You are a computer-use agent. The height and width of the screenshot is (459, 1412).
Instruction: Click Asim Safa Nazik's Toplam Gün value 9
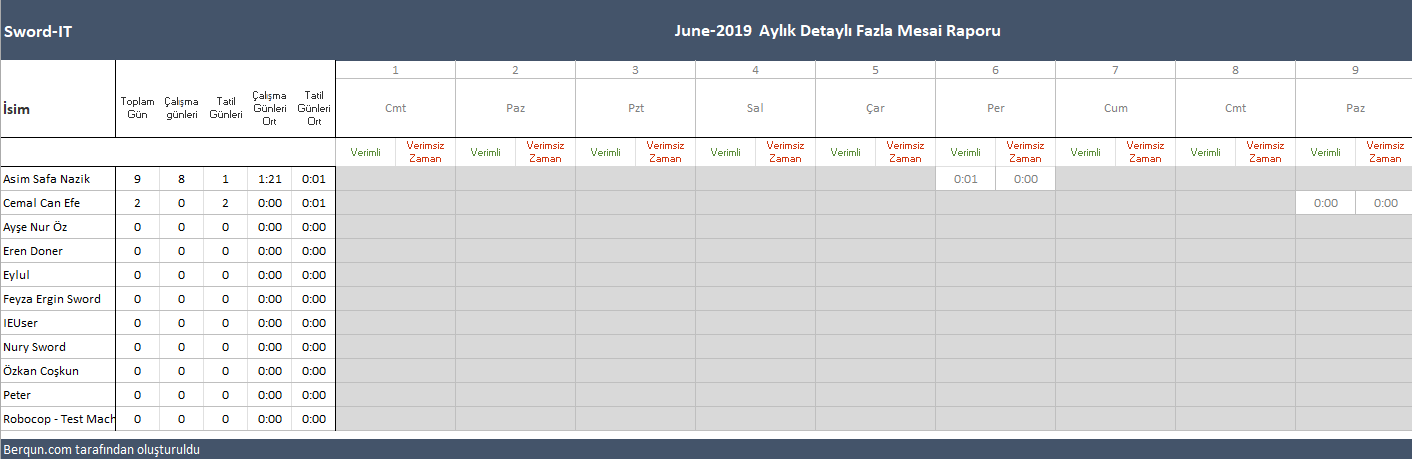coord(137,179)
